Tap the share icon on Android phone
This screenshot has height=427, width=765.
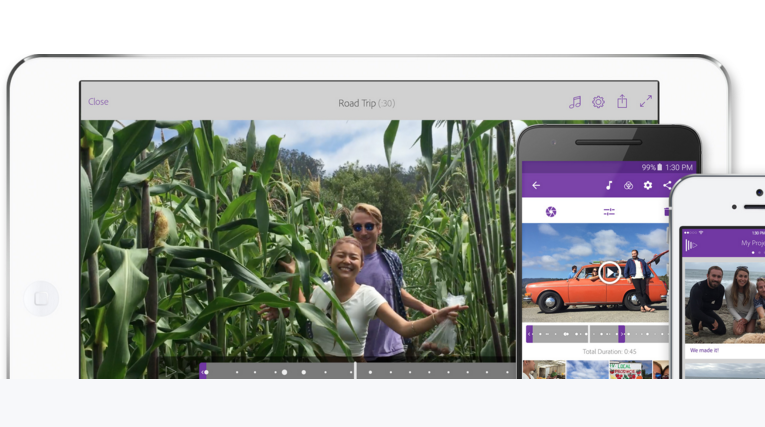pos(667,185)
